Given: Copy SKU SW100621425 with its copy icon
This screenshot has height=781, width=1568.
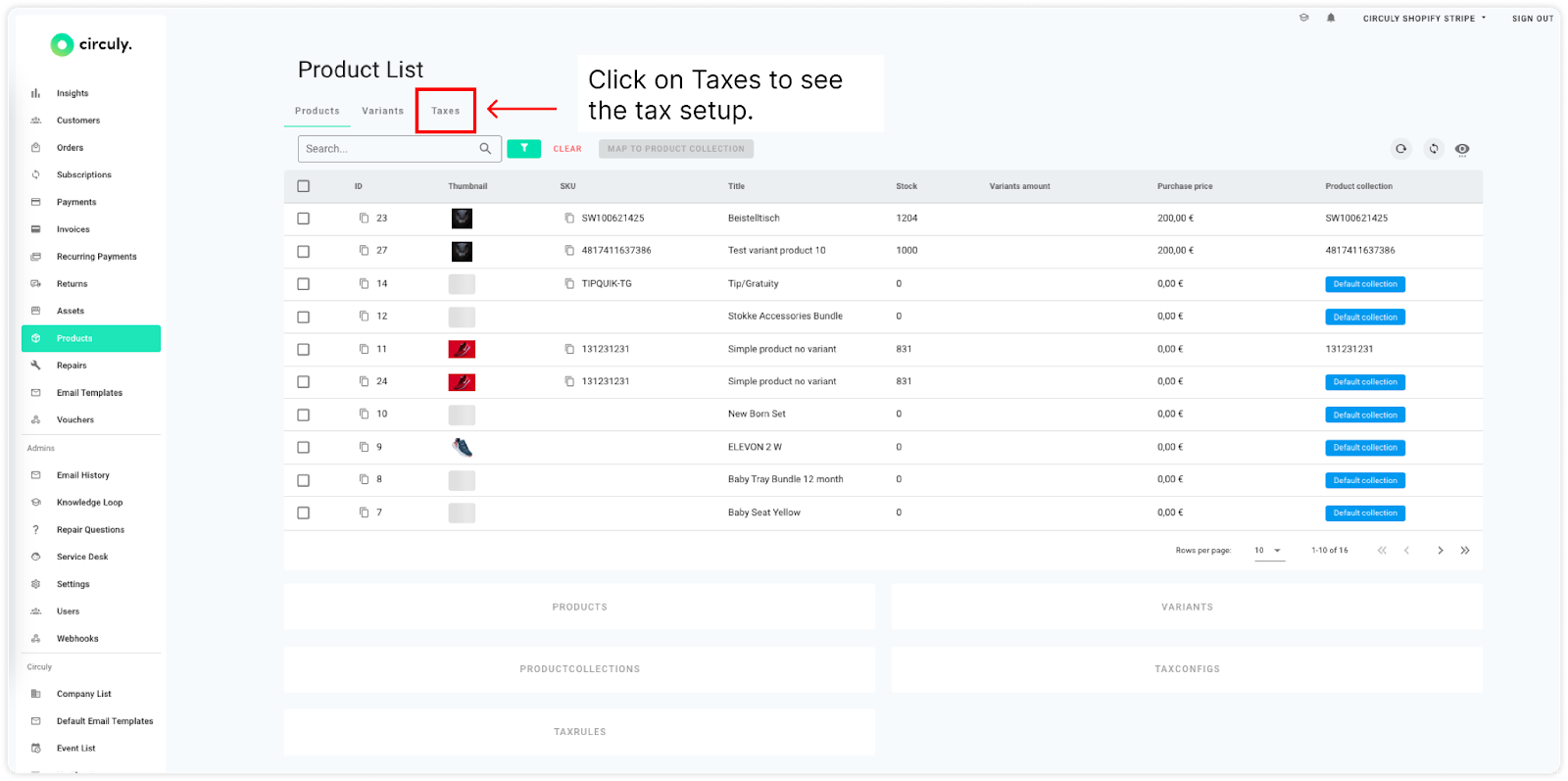Looking at the screenshot, I should tap(569, 219).
